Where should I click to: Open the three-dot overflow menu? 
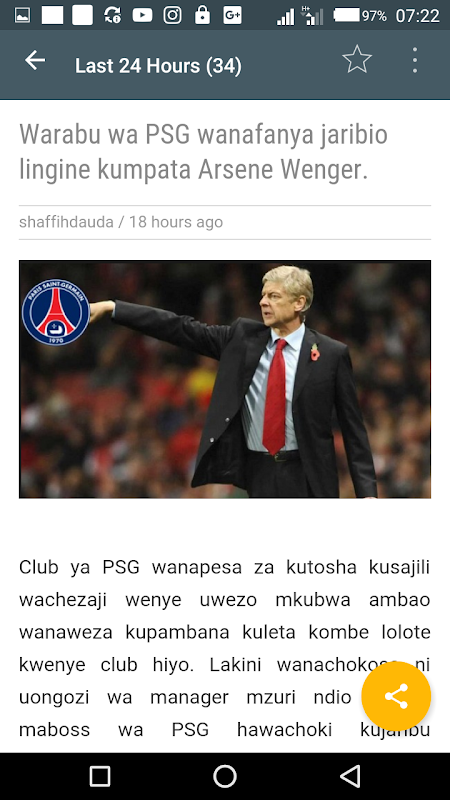point(415,60)
